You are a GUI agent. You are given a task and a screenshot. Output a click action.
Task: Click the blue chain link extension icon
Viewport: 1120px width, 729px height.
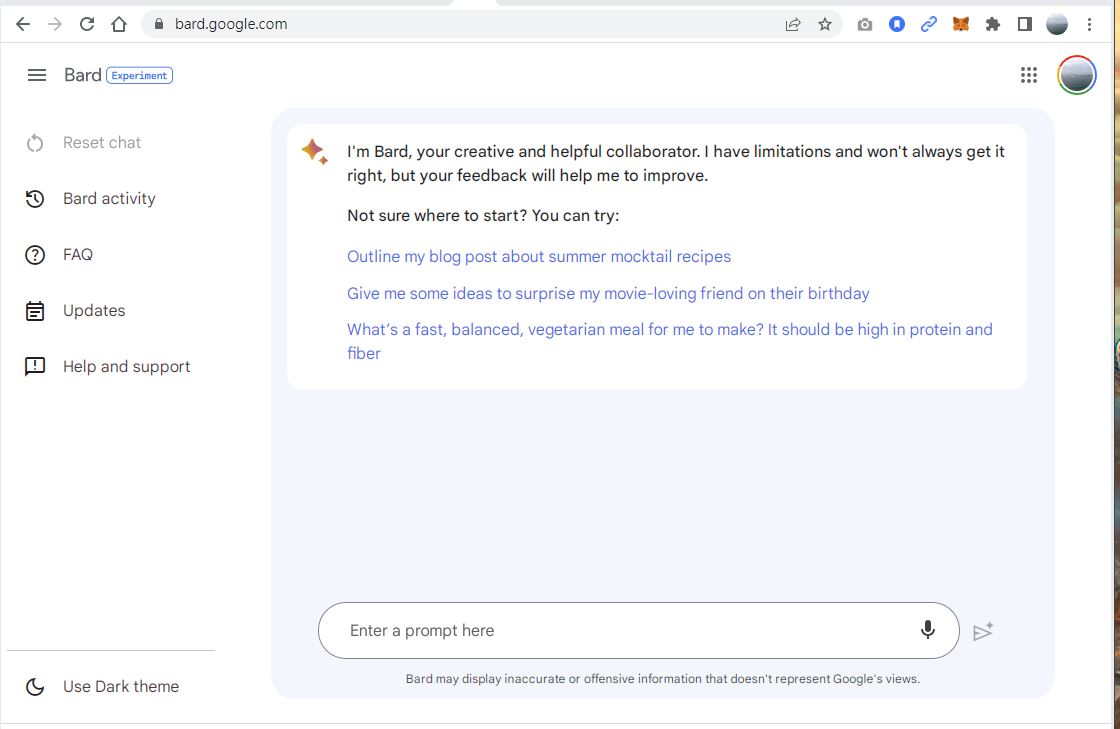[929, 24]
